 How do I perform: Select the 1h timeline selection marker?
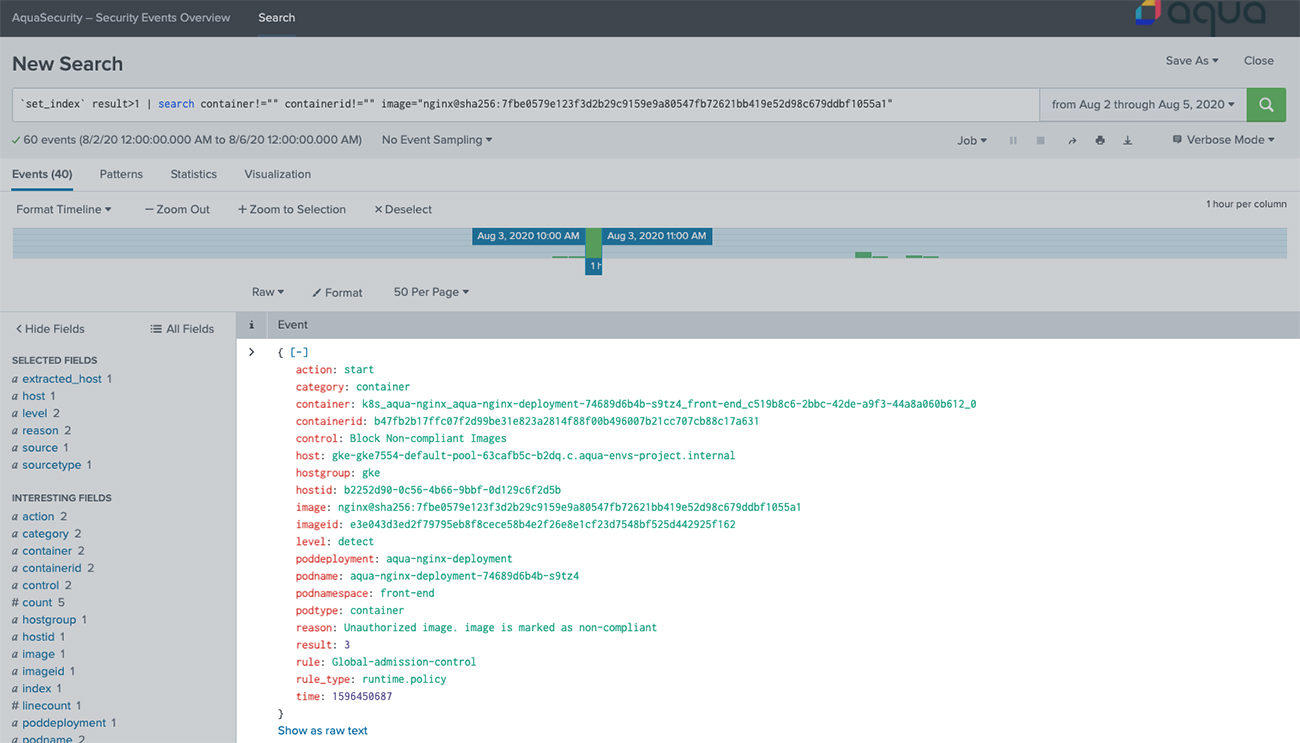593,267
